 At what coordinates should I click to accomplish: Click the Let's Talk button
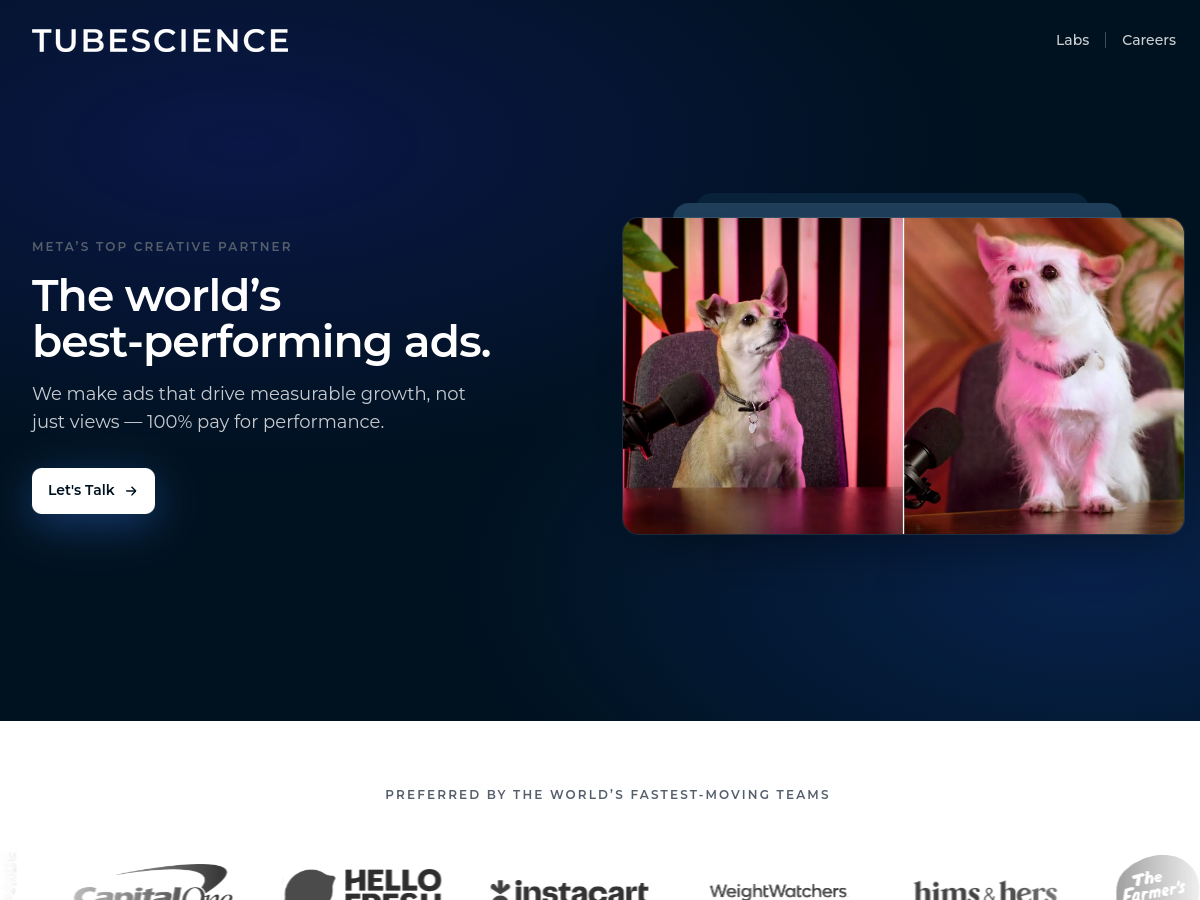pos(93,491)
